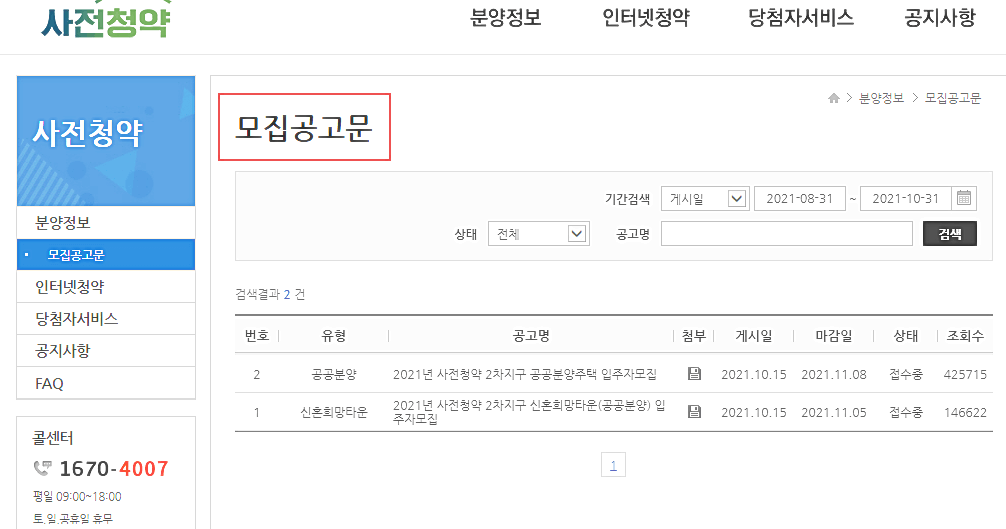Open 분양정보 in top navigation
Viewport: 1006px width, 529px height.
pyautogui.click(x=506, y=17)
